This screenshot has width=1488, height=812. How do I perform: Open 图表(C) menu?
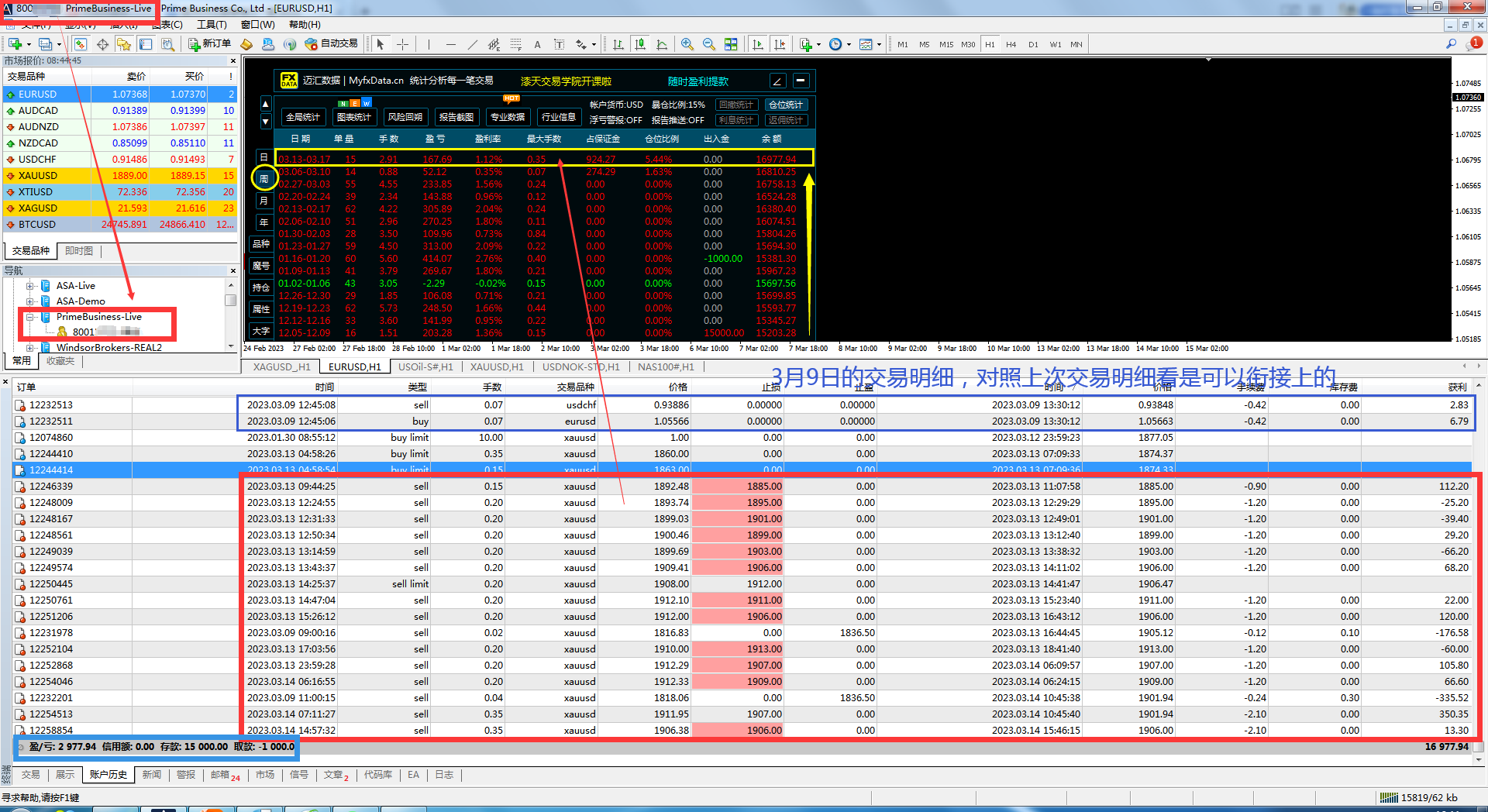167,25
